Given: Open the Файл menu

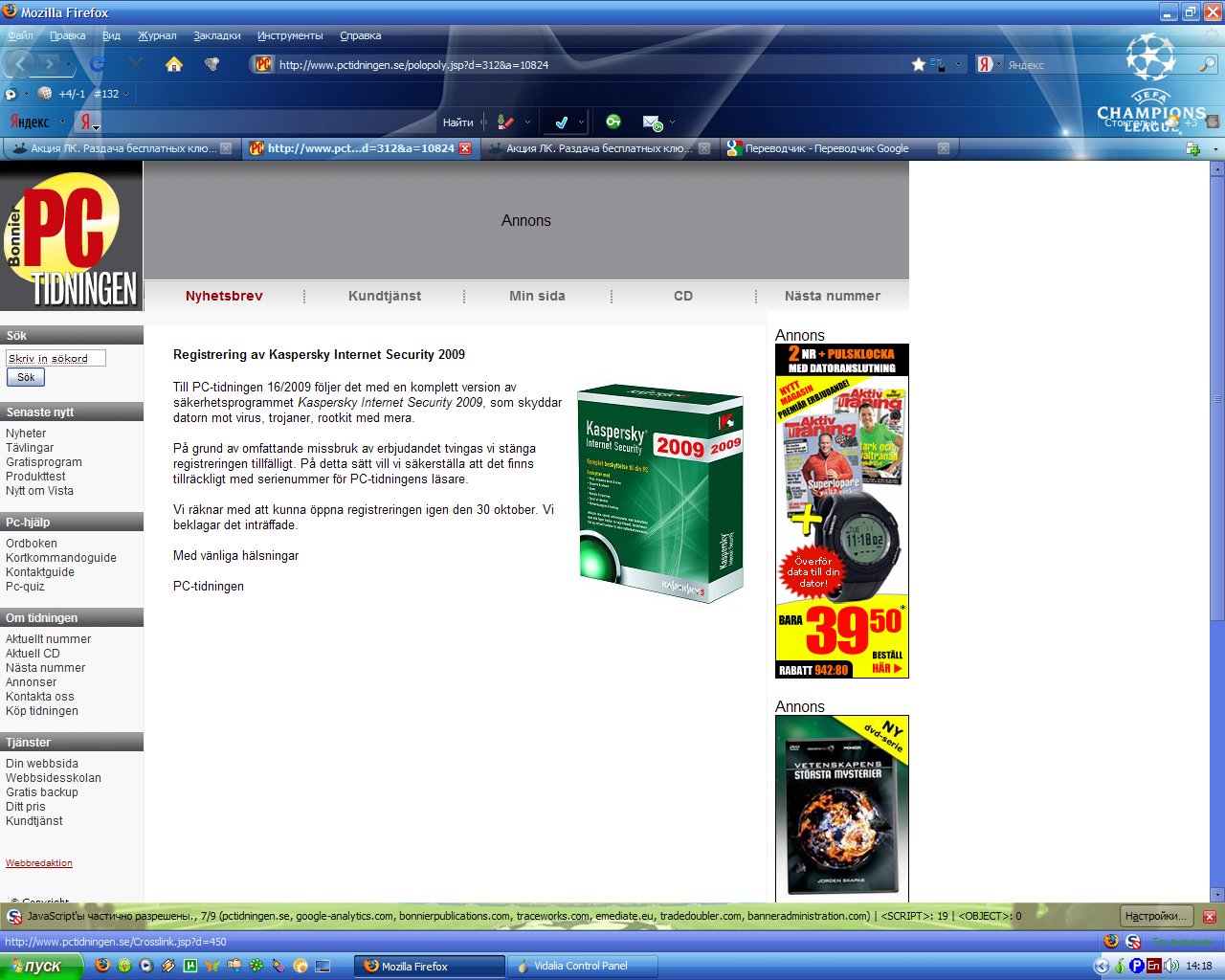Looking at the screenshot, I should click(x=20, y=35).
